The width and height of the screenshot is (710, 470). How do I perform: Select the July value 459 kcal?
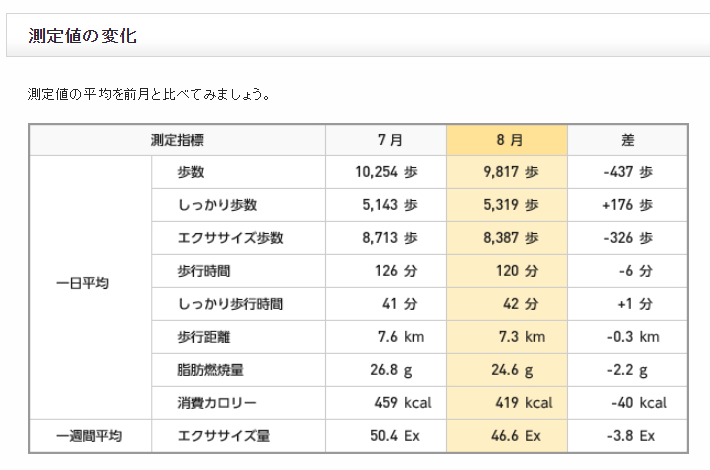click(x=403, y=403)
